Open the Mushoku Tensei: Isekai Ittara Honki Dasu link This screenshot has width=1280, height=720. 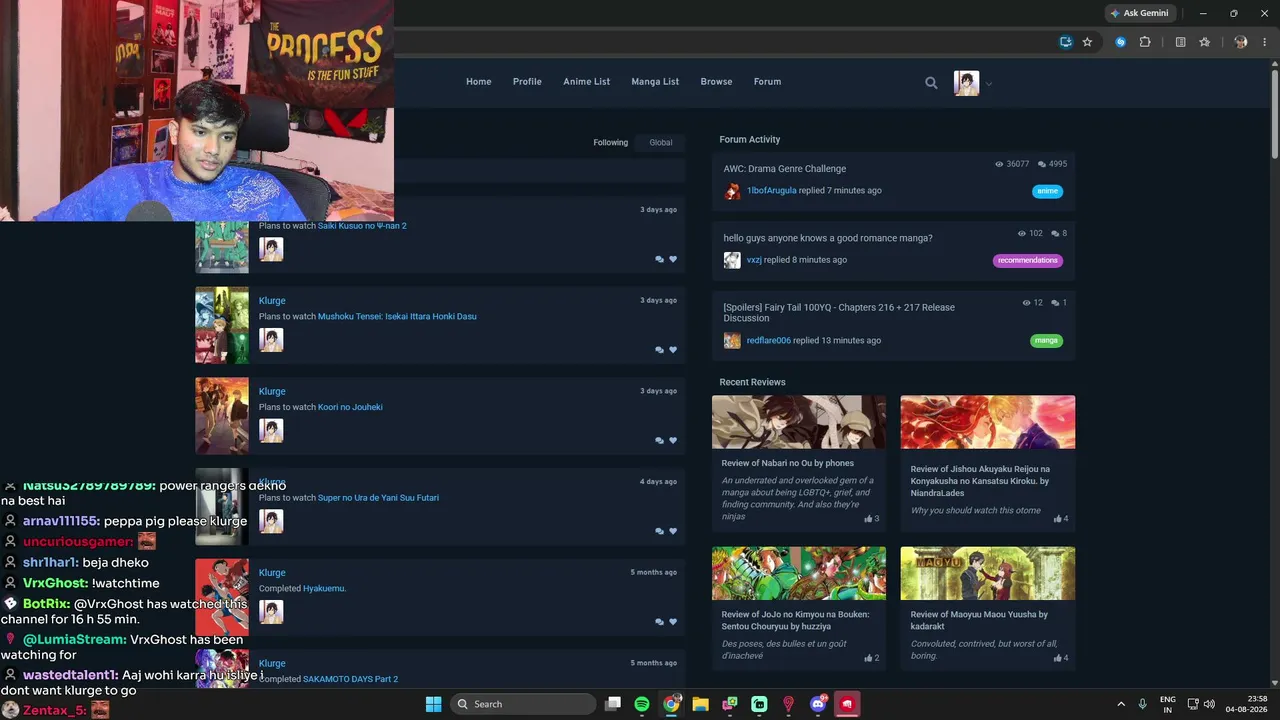coord(397,317)
